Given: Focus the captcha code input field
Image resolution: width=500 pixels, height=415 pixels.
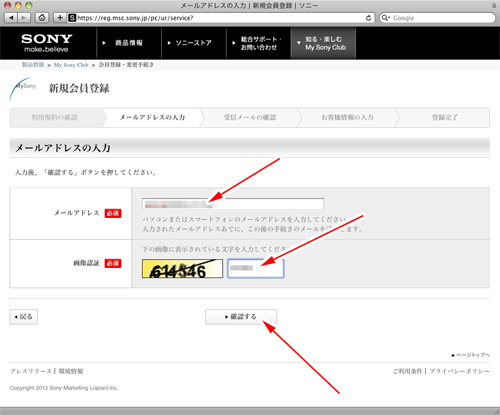Looking at the screenshot, I should point(256,268).
